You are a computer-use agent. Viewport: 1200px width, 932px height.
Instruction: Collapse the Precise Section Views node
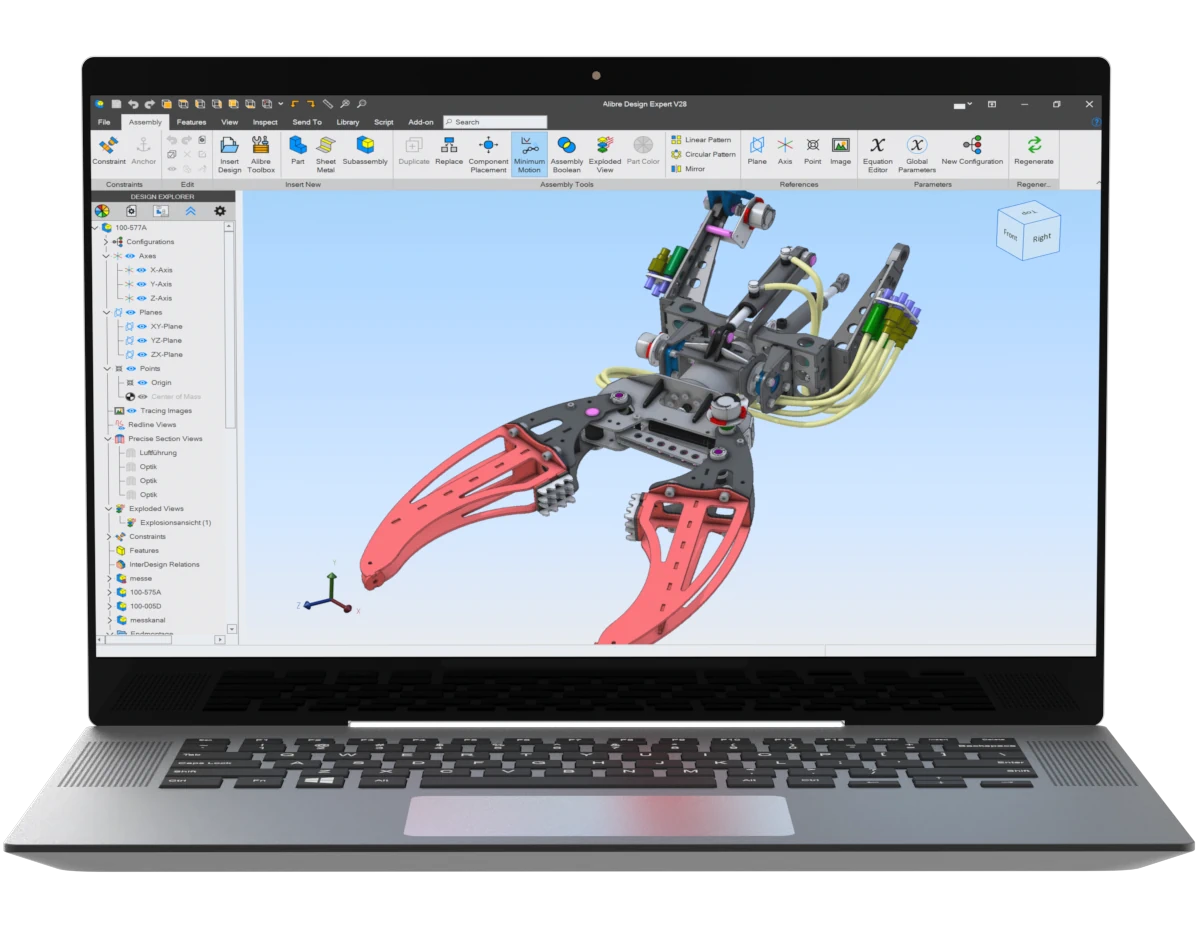point(107,438)
